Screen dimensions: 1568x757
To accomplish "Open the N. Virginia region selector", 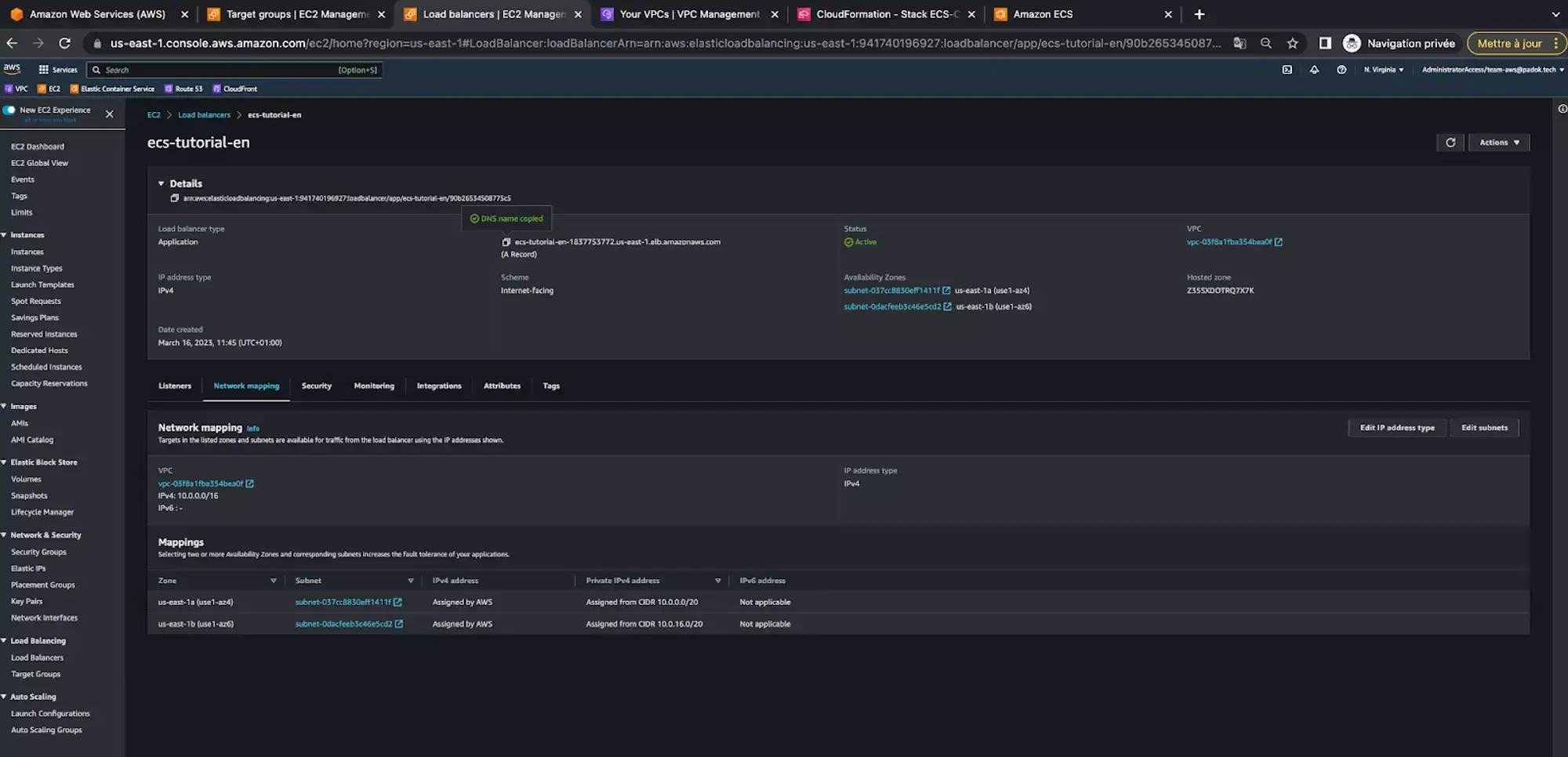I will coord(1383,70).
